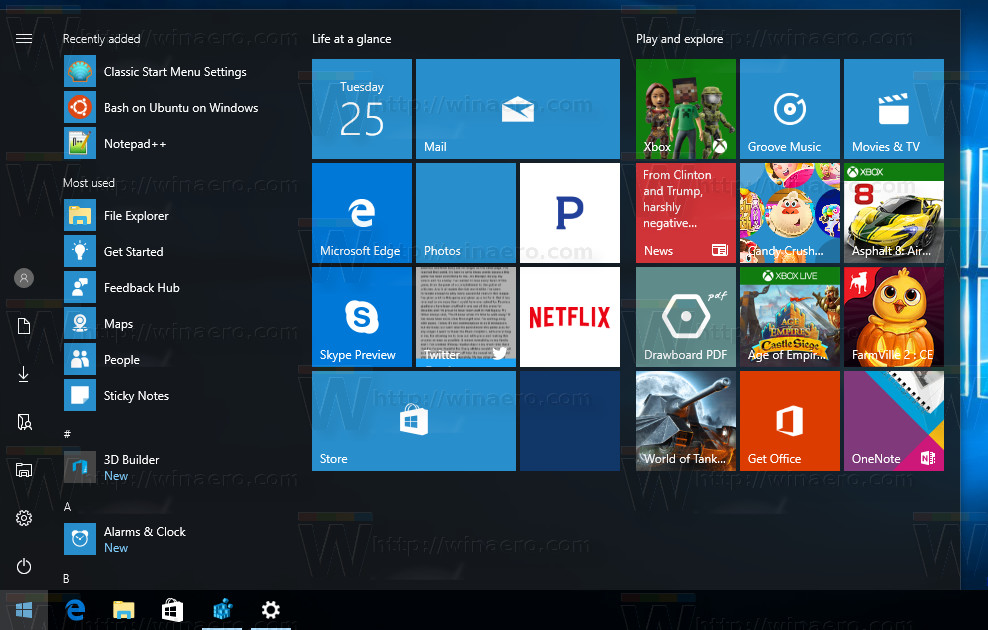Viewport: 988px width, 630px height.
Task: Launch the Netflix tile
Action: click(569, 316)
